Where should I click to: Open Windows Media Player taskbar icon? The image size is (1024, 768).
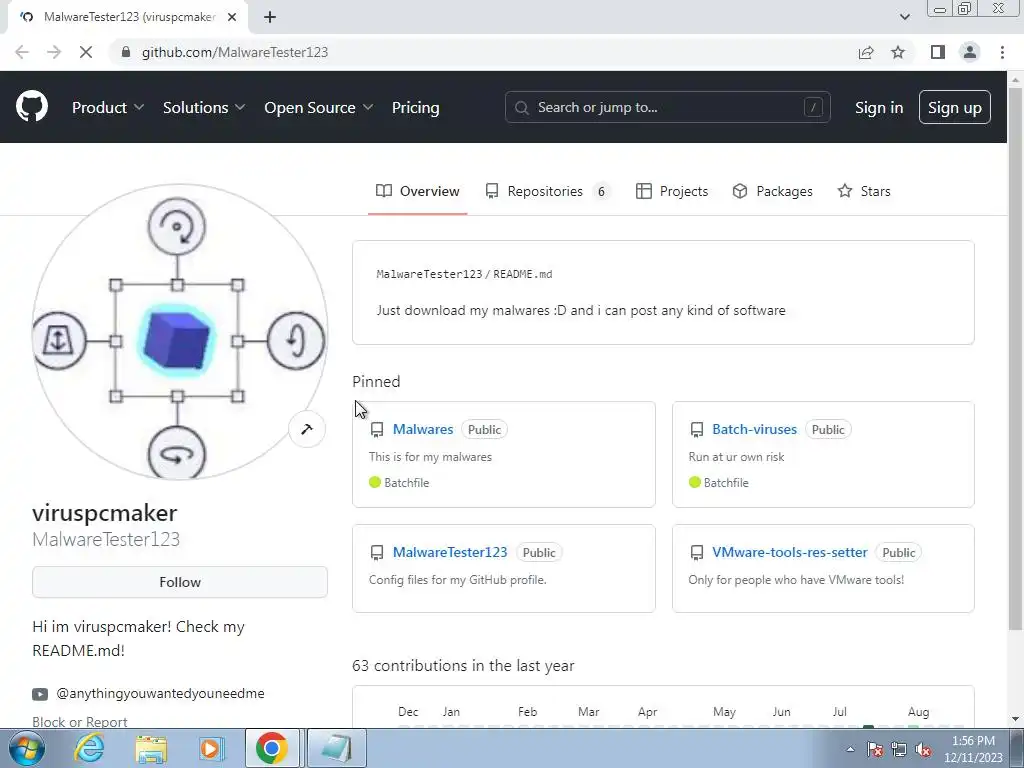(211, 748)
